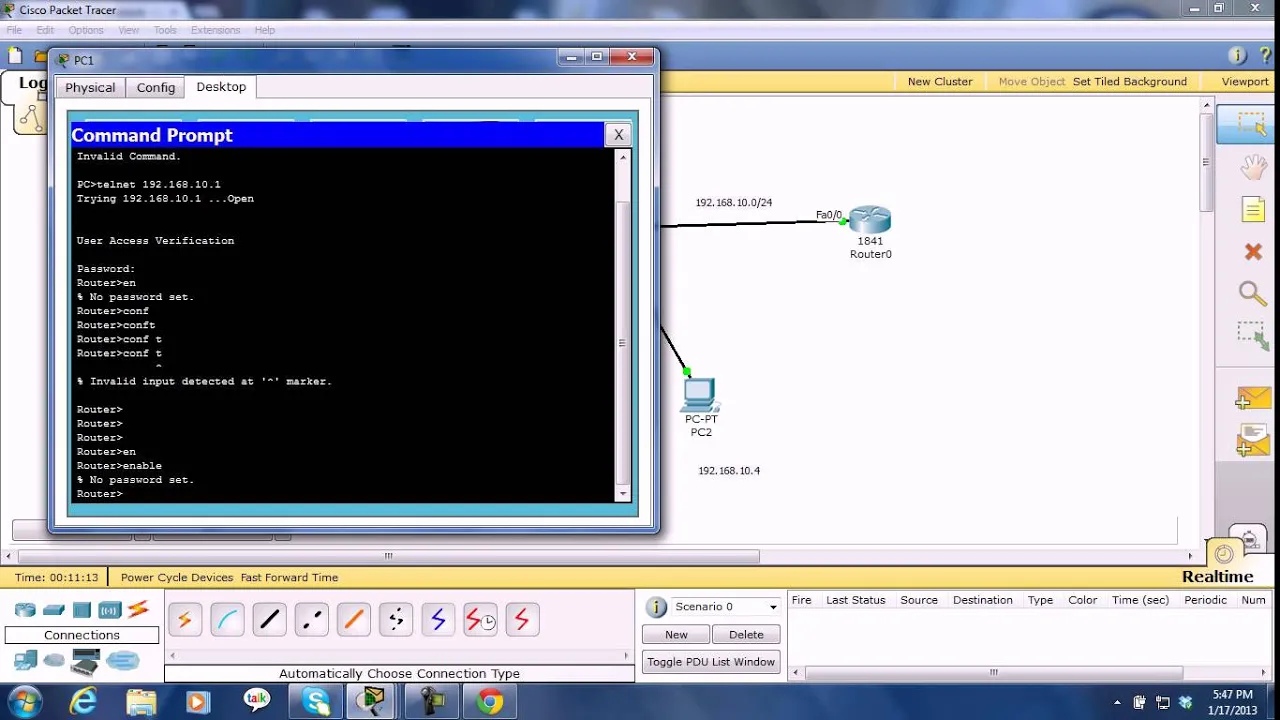Open the help question mark icon

(x=1266, y=56)
